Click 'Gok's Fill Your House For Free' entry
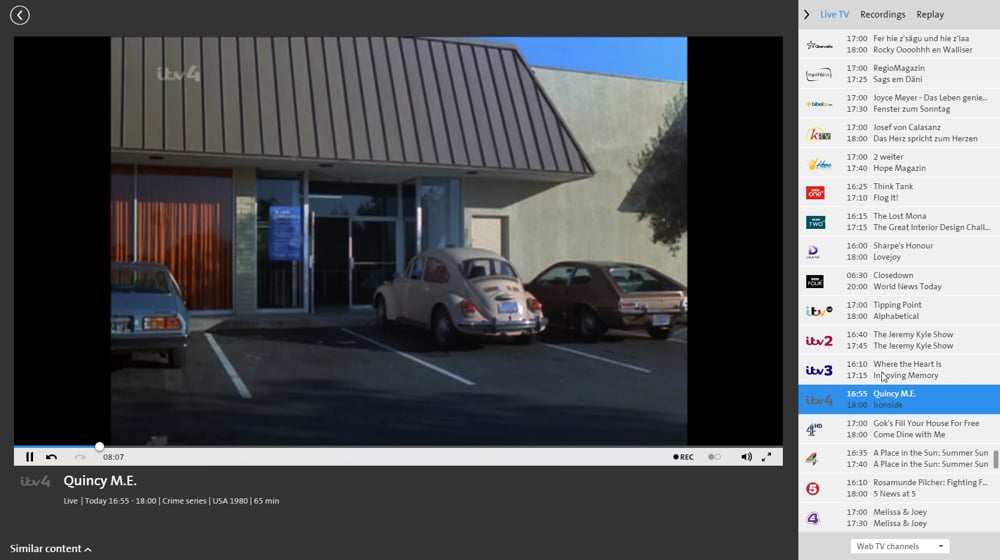Image resolution: width=1000 pixels, height=560 pixels. 926,424
